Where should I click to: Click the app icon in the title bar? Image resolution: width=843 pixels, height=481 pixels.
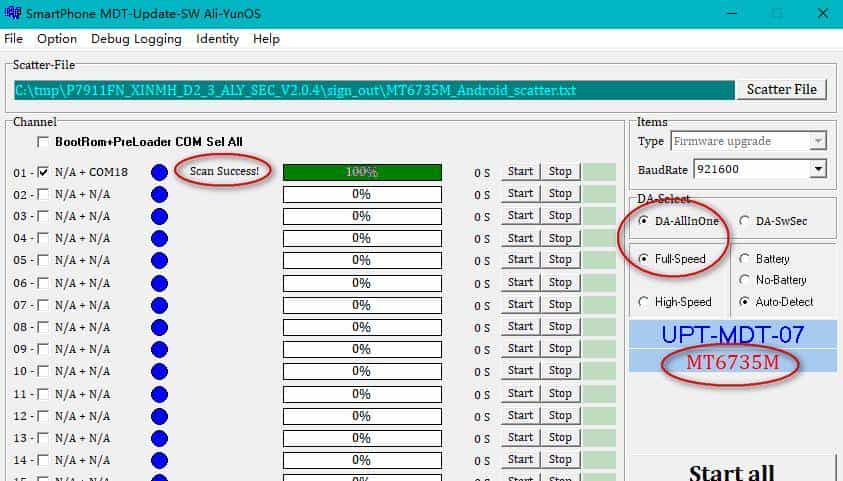[x=12, y=13]
